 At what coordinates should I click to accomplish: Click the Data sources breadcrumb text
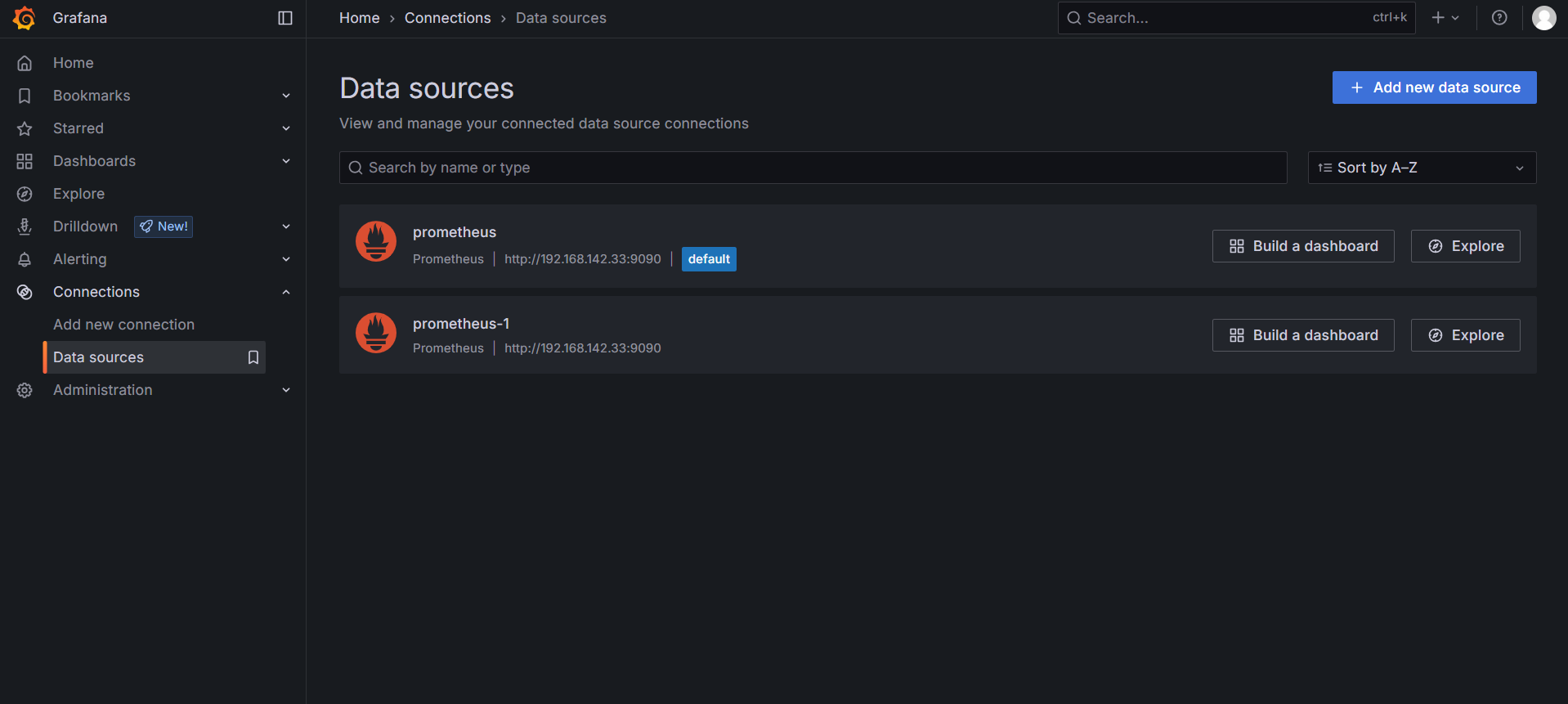561,18
